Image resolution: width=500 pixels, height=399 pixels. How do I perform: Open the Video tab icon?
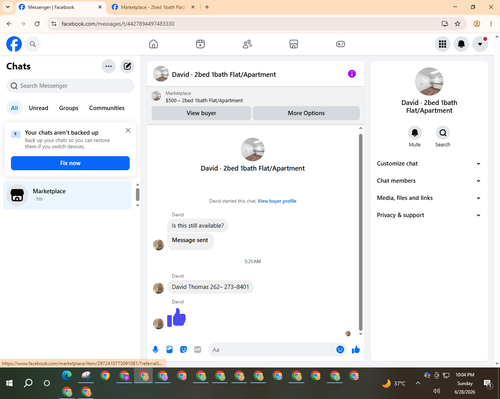200,44
